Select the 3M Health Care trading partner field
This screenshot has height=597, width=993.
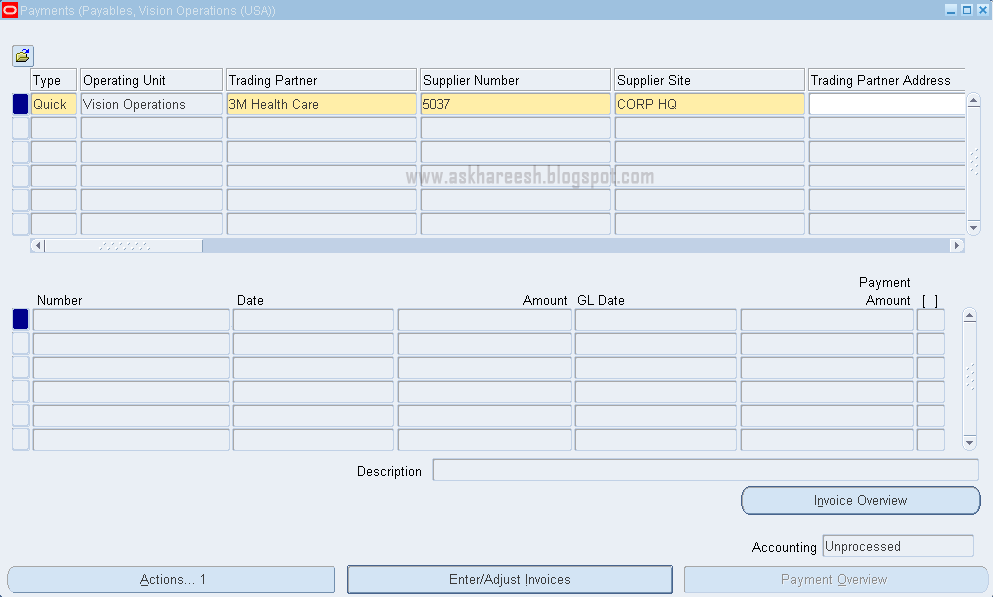click(322, 104)
